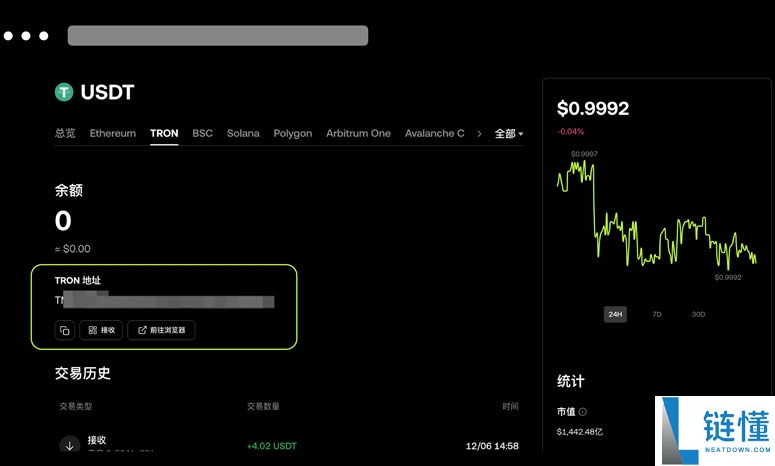Select the Avalanche C network tab
This screenshot has width=775, height=466.
434,133
